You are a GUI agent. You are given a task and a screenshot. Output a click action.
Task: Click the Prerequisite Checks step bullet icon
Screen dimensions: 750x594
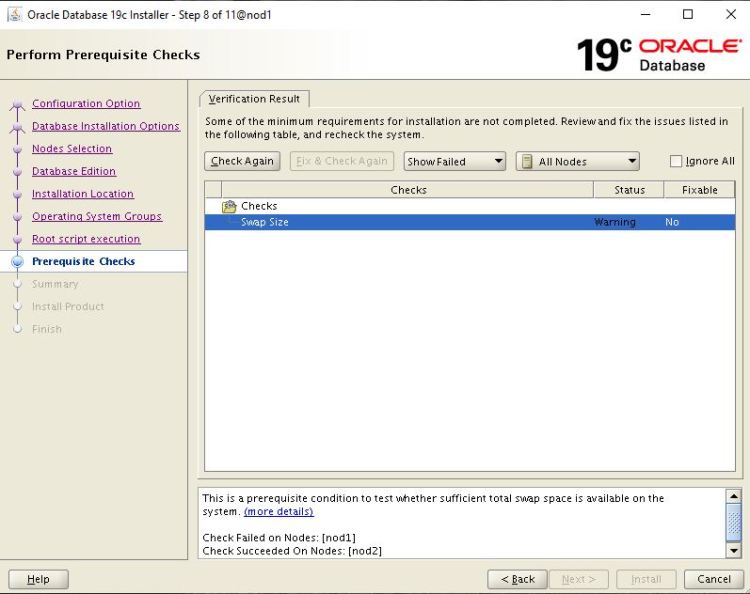(x=17, y=262)
